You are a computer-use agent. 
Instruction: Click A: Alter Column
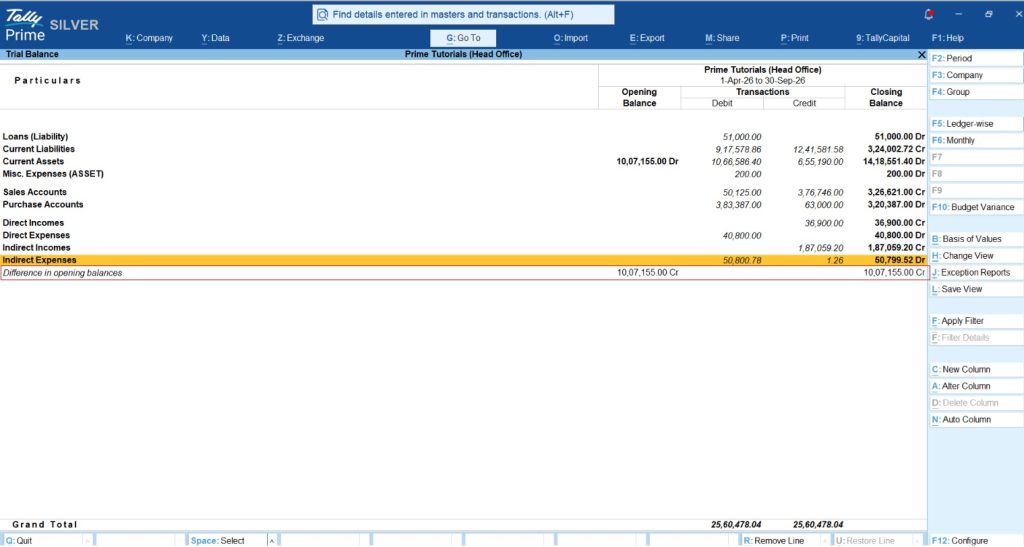point(976,386)
